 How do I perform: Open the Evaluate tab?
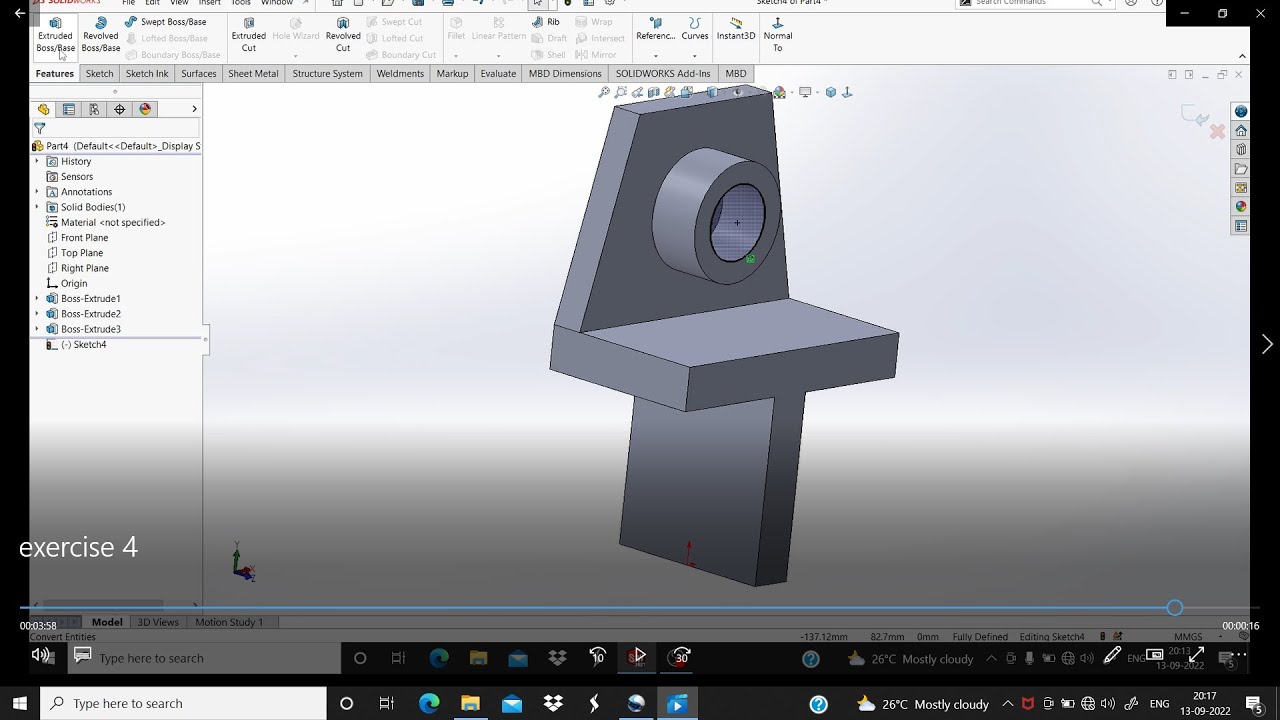tap(498, 73)
